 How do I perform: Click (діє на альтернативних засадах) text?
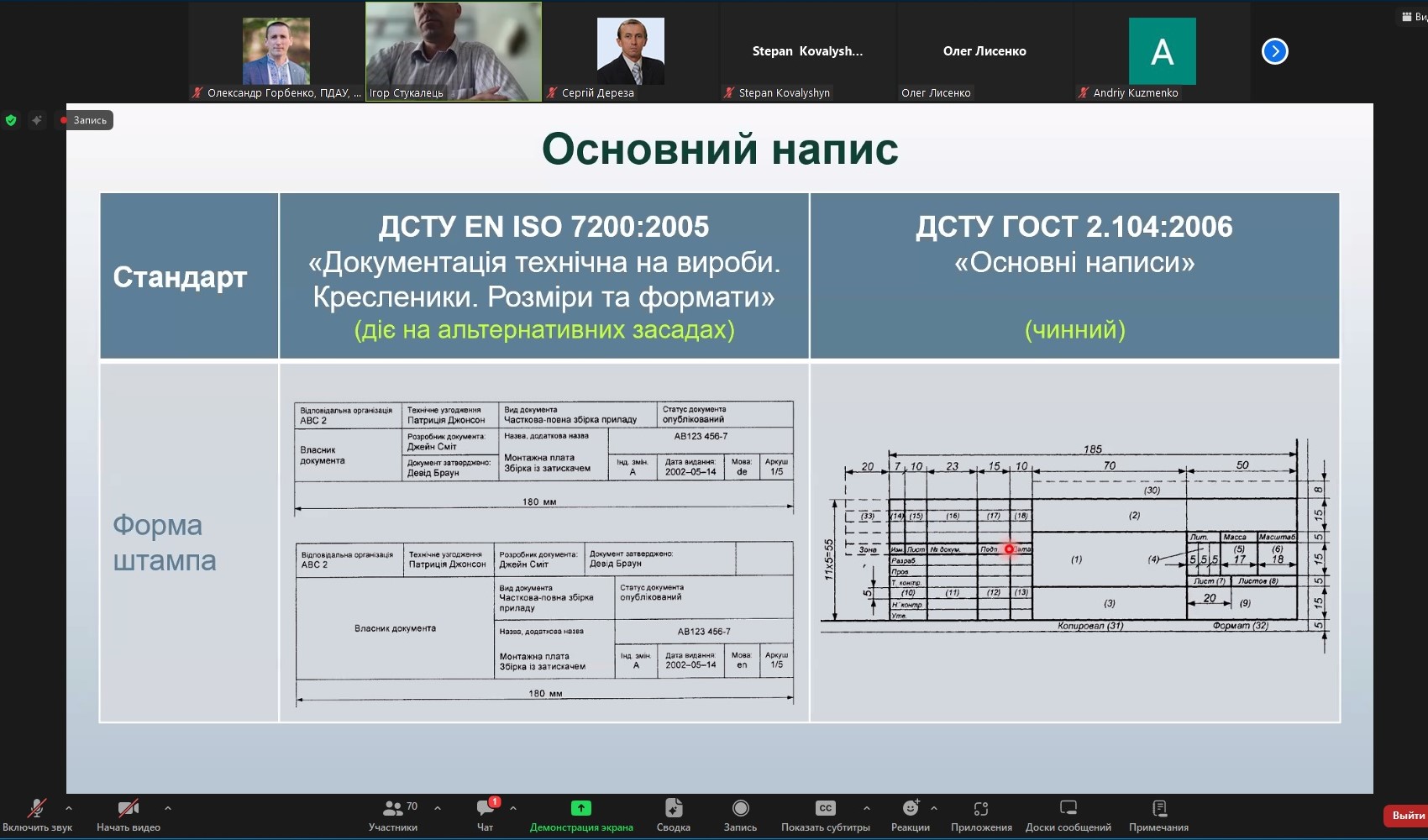click(x=544, y=329)
